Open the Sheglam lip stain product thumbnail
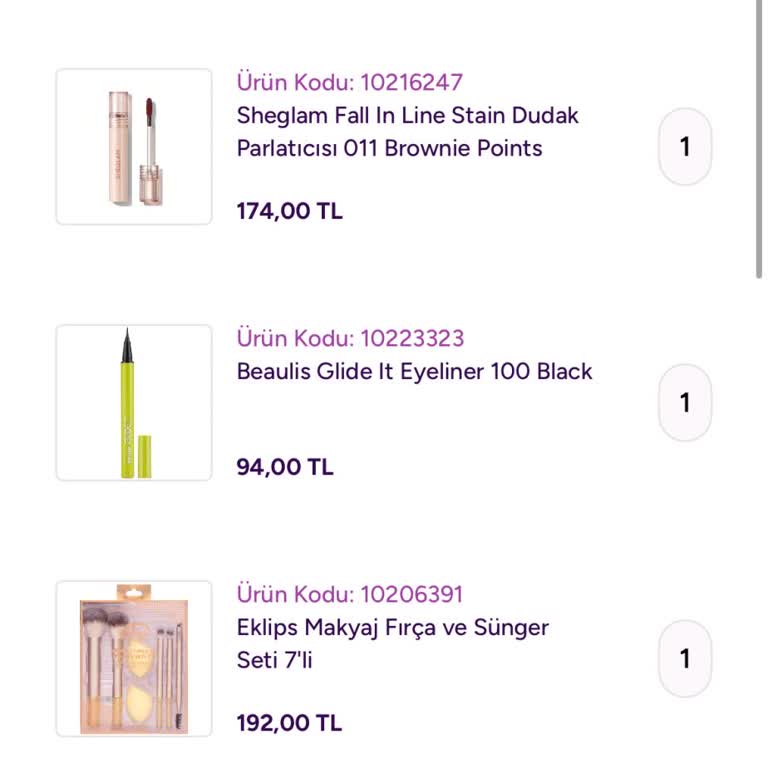This screenshot has width=768, height=768. [134, 146]
